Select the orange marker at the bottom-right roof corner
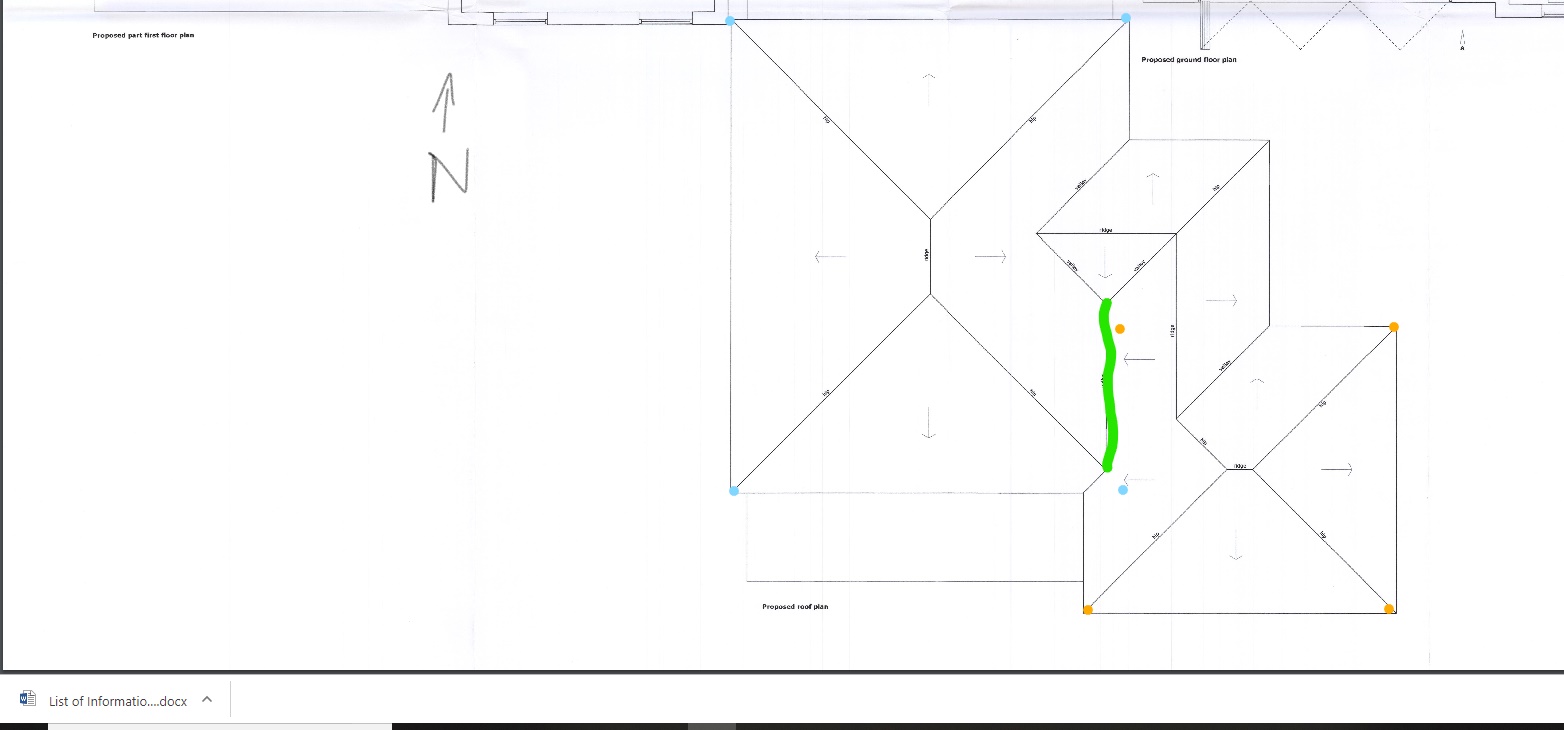 pos(1389,609)
